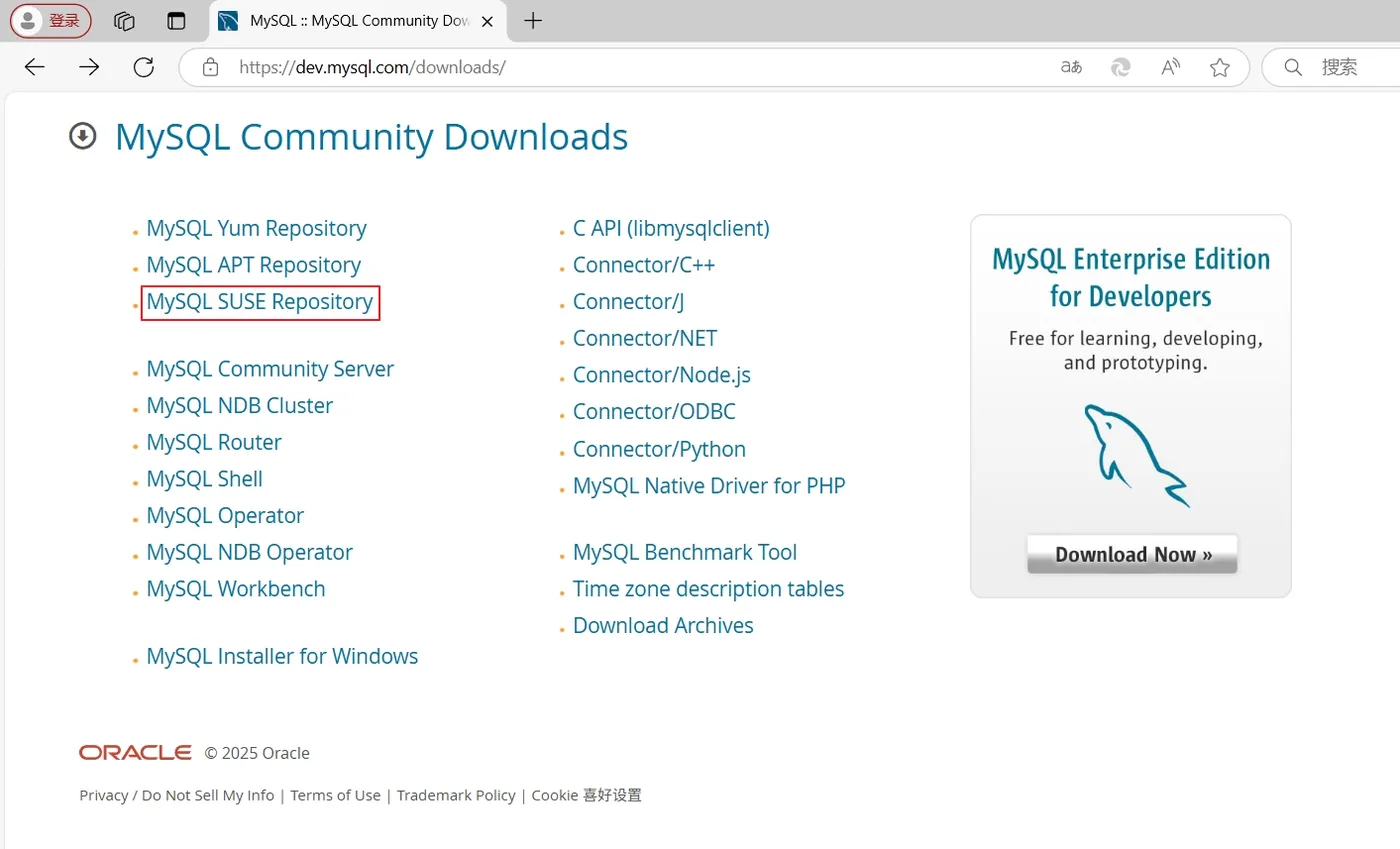Open MySQL NDB Operator link

tap(250, 552)
